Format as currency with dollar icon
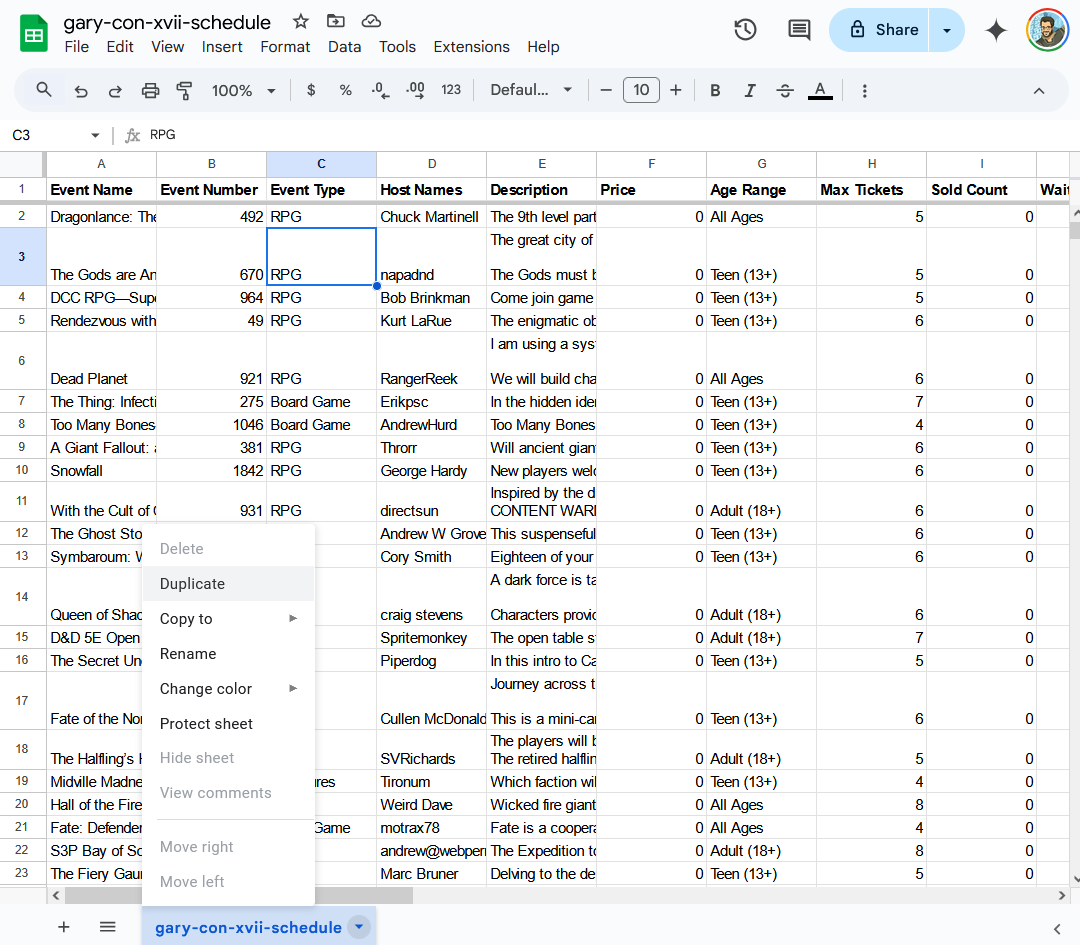 point(311,90)
